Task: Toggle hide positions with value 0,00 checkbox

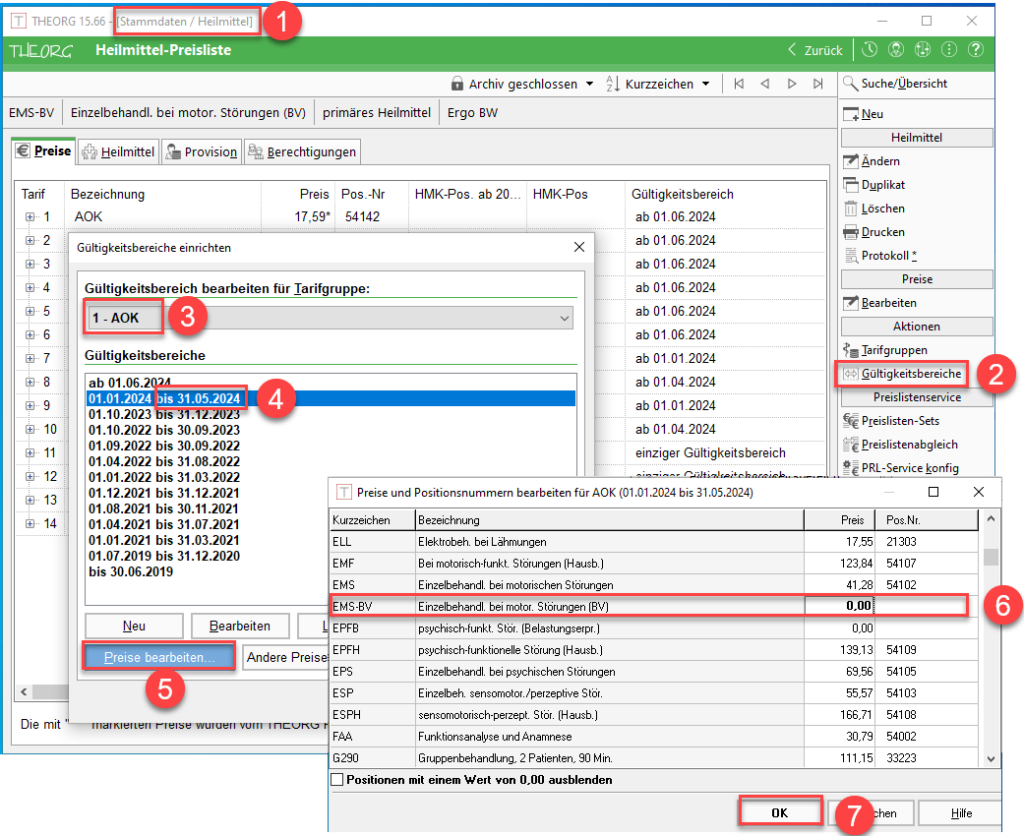Action: pyautogui.click(x=336, y=779)
